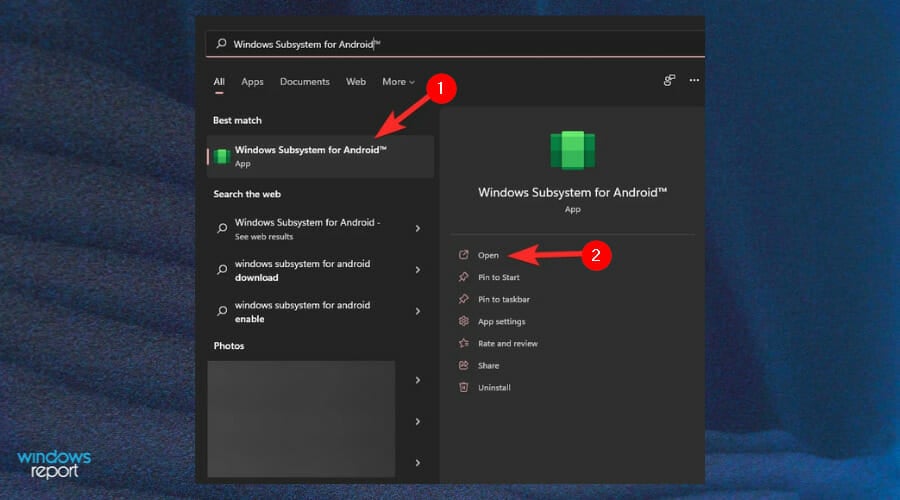Screen dimensions: 900x500
Task: Click the search options icon near ellipsis
Action: (669, 81)
